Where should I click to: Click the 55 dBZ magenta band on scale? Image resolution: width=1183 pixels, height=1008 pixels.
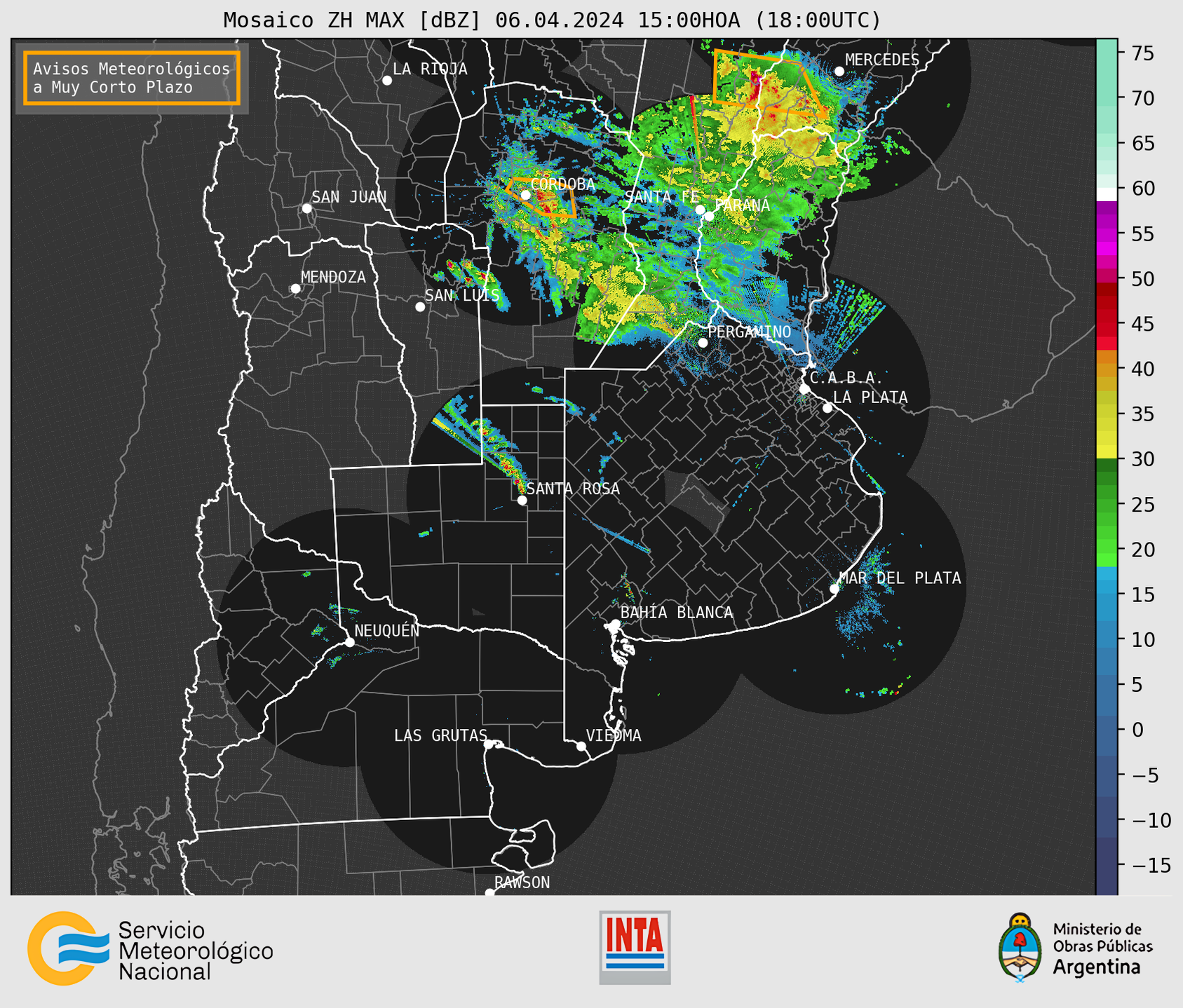pyautogui.click(x=1107, y=233)
